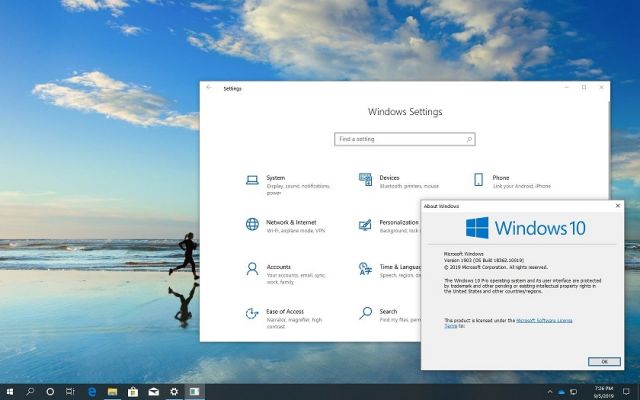Image resolution: width=640 pixels, height=400 pixels.
Task: Open Devices settings
Action: 388,178
